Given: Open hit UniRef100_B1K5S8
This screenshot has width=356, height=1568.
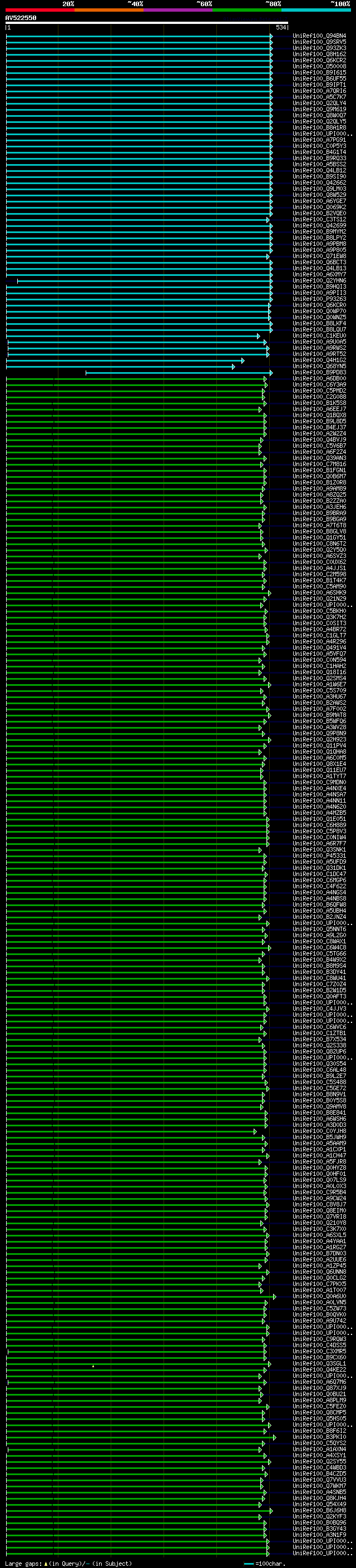Looking at the screenshot, I should [x=319, y=403].
